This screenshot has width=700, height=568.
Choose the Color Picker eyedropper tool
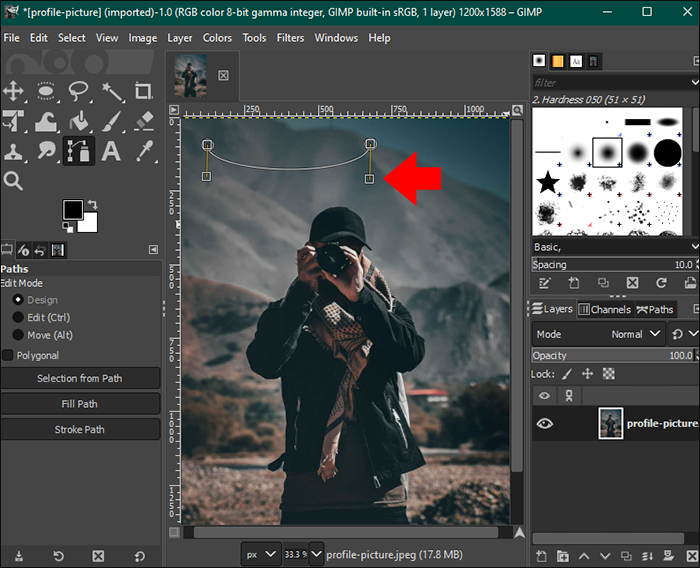pos(144,152)
